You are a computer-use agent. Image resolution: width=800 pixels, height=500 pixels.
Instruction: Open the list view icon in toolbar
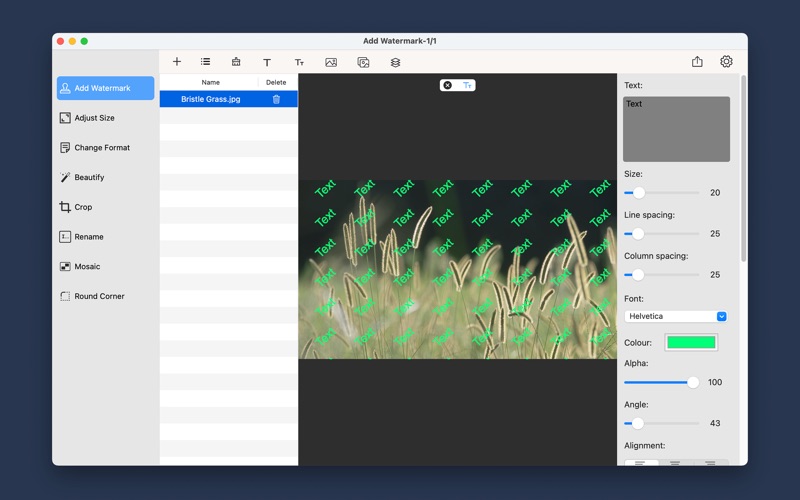tap(206, 62)
